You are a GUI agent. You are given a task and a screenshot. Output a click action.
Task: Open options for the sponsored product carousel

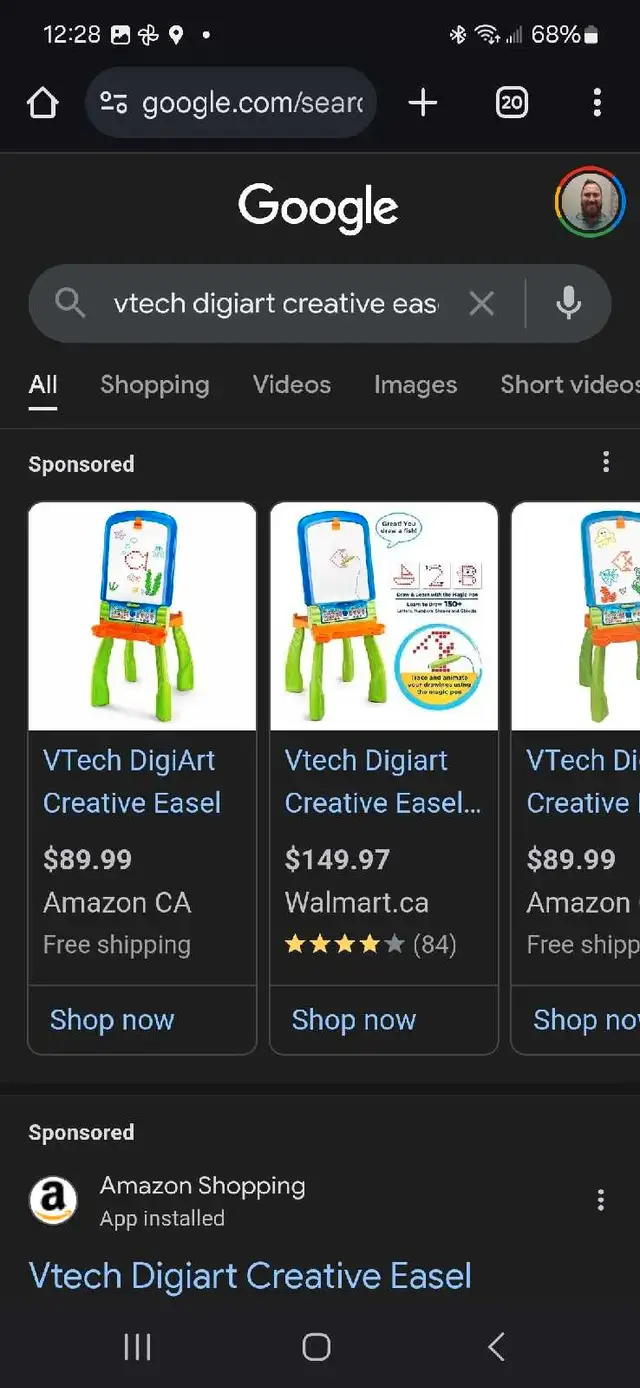coord(605,462)
